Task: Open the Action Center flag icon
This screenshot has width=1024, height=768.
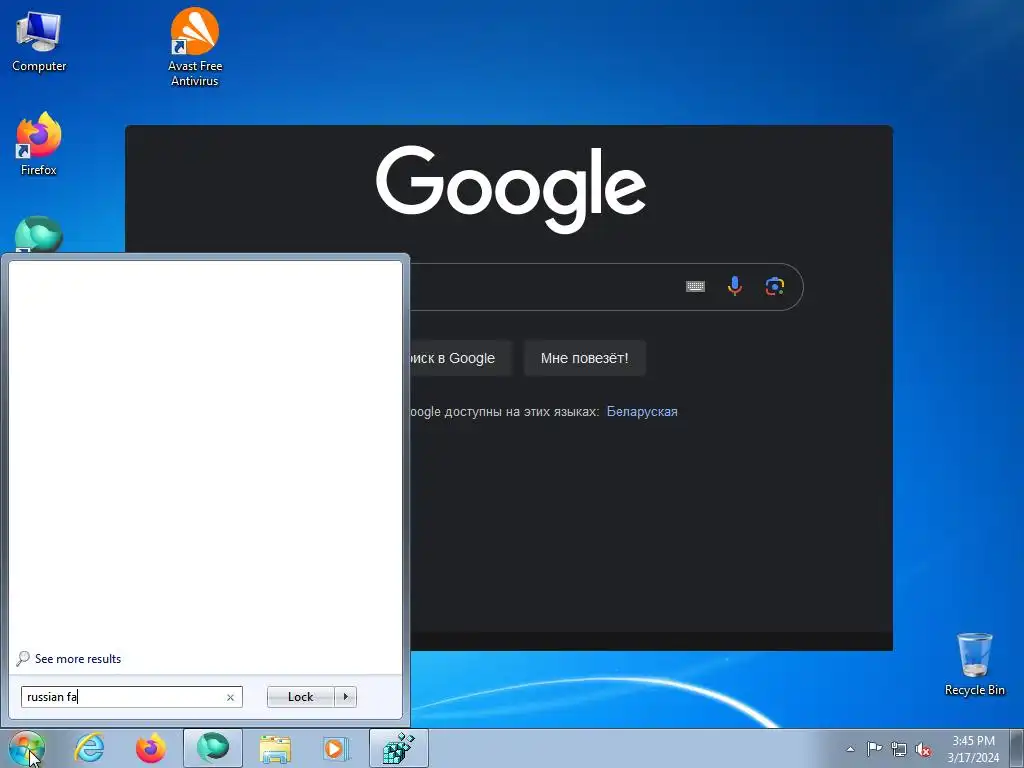Action: click(874, 749)
